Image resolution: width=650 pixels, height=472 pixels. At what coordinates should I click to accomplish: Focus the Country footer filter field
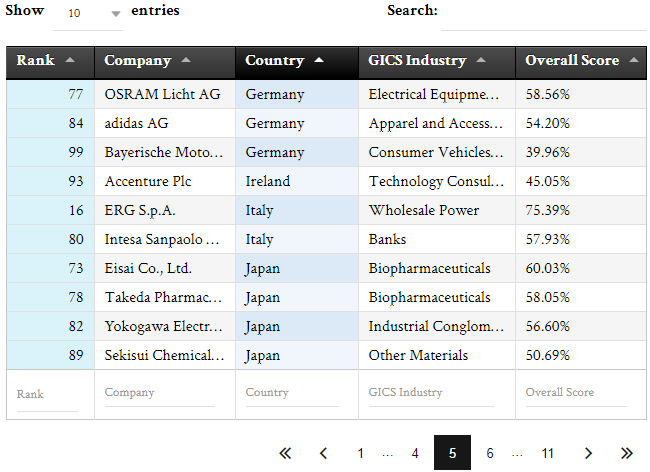[292, 393]
